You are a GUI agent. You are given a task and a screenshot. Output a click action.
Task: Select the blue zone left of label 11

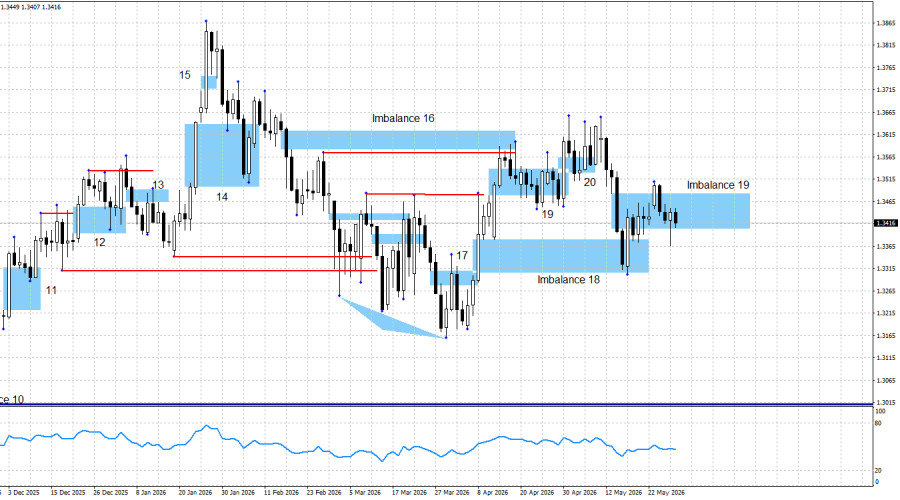pos(21,288)
